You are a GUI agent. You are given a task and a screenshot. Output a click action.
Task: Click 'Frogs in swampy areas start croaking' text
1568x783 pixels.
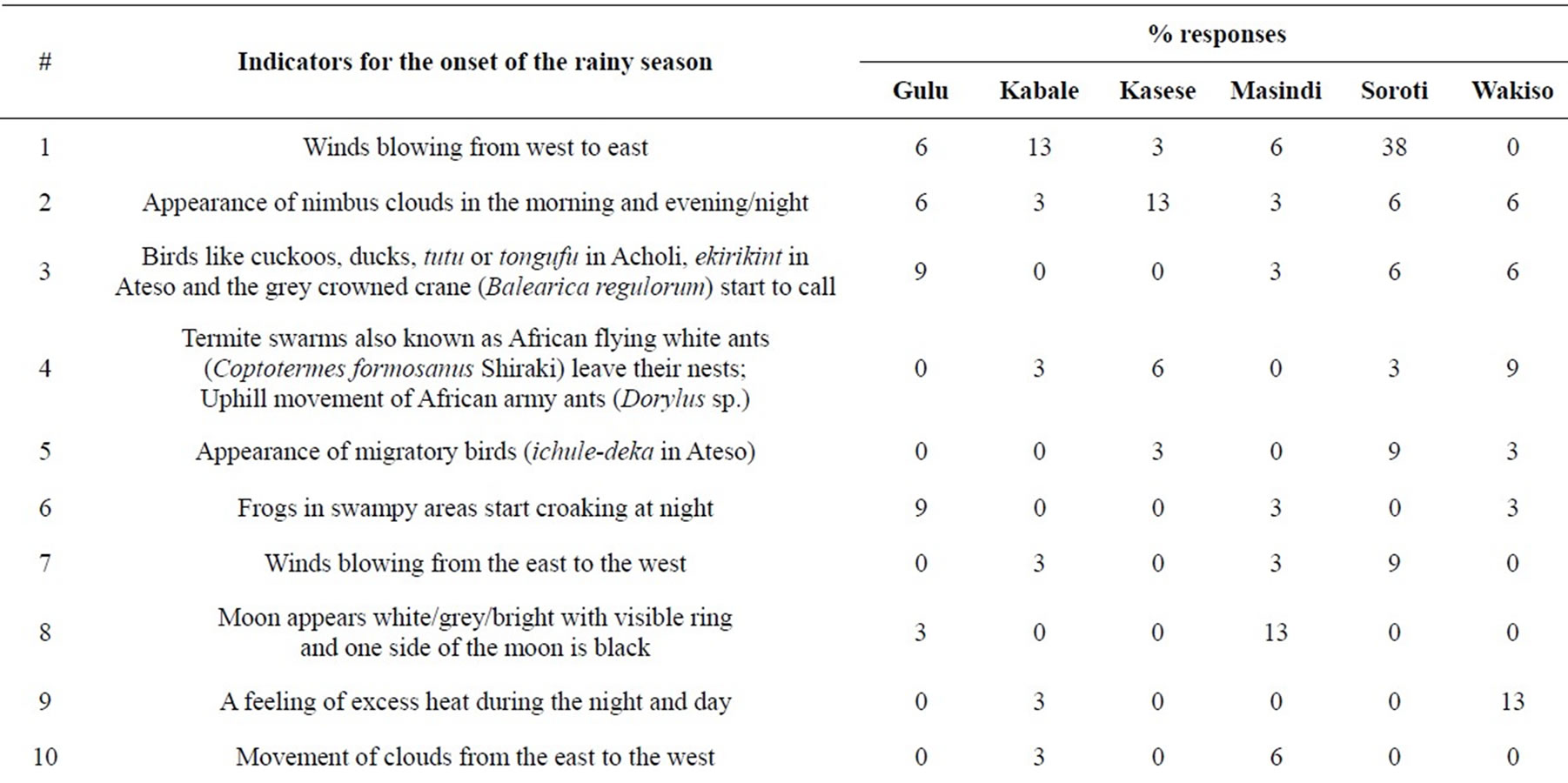point(475,508)
